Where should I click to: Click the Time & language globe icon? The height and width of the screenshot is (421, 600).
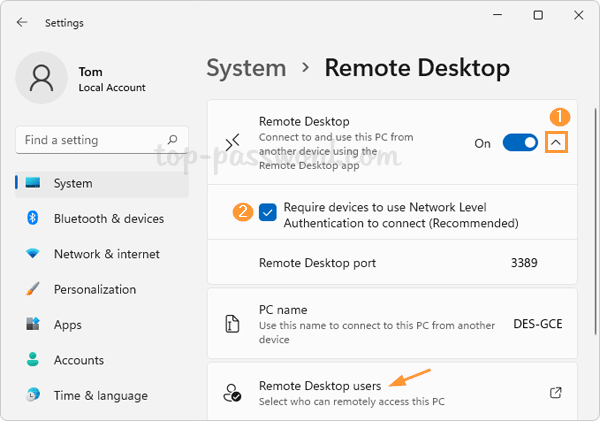coord(32,396)
